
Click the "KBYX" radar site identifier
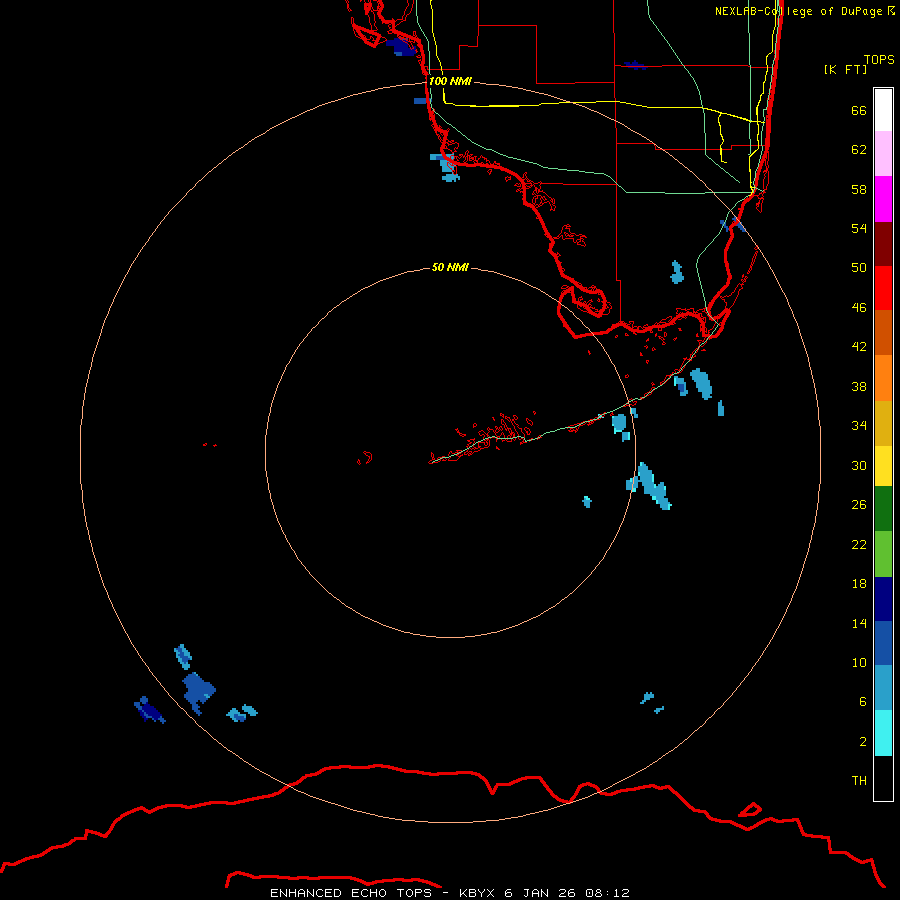(x=476, y=893)
